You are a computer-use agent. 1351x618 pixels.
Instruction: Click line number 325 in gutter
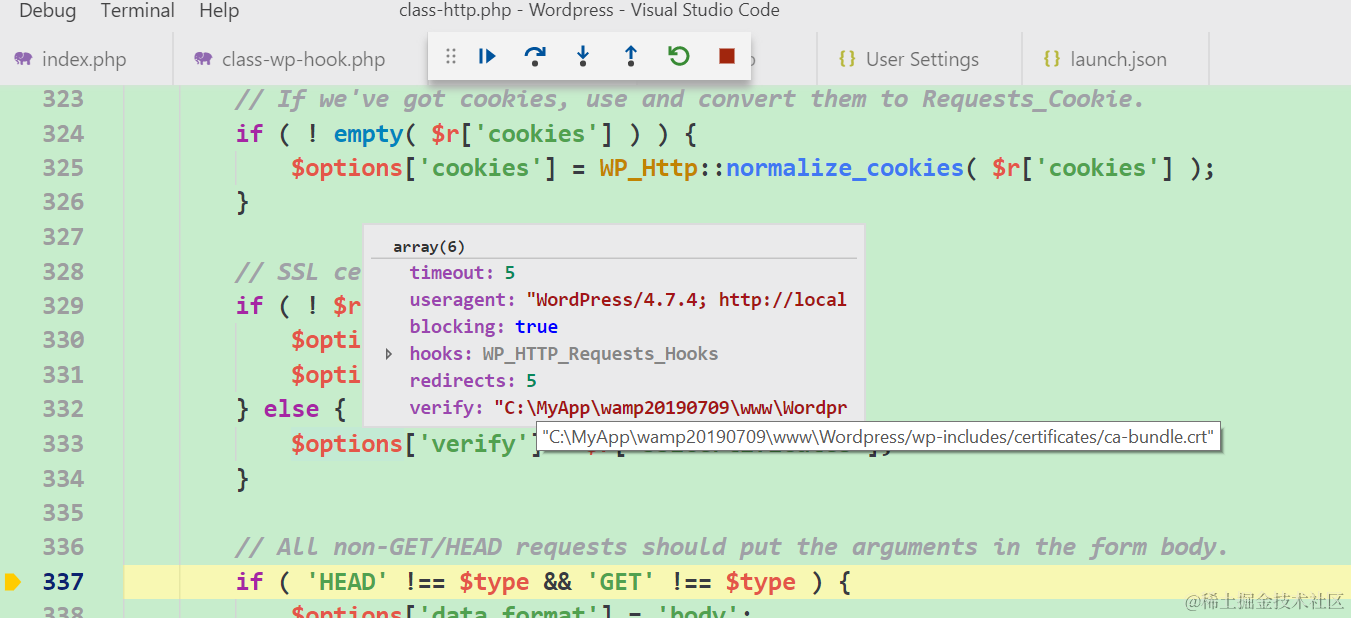[63, 168]
